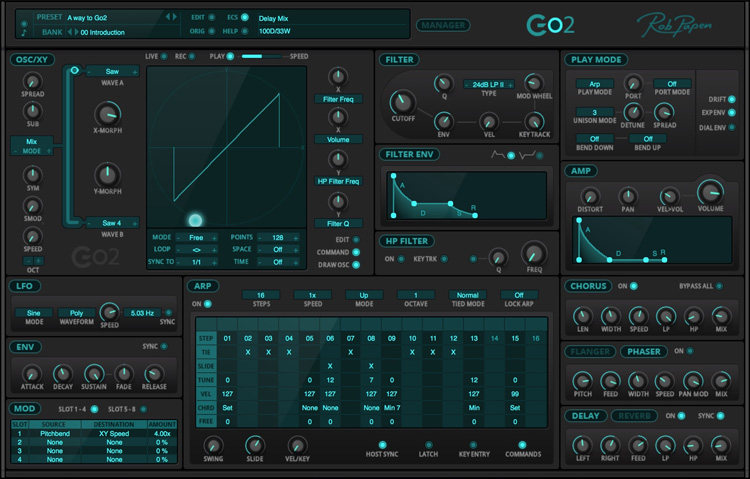Toggle the EXP ENV option
Screen dimensions: 750x479
click(731, 112)
